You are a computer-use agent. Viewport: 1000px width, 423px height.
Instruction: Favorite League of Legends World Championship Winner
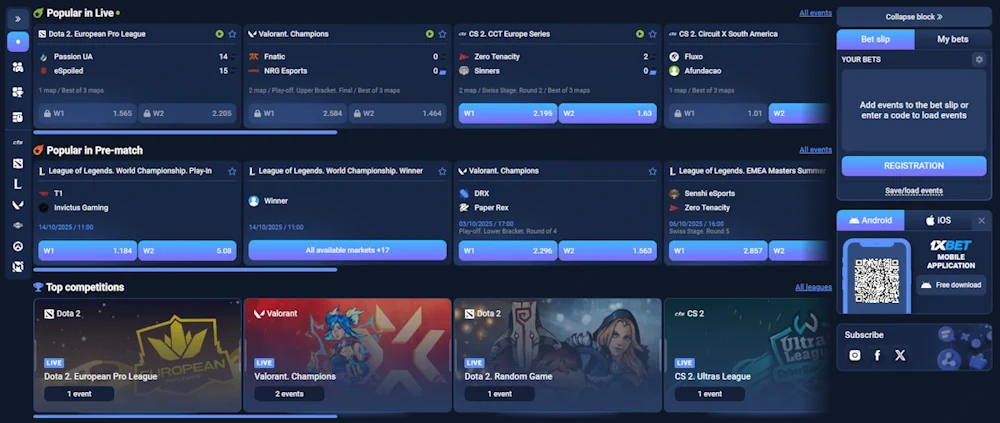pyautogui.click(x=442, y=171)
